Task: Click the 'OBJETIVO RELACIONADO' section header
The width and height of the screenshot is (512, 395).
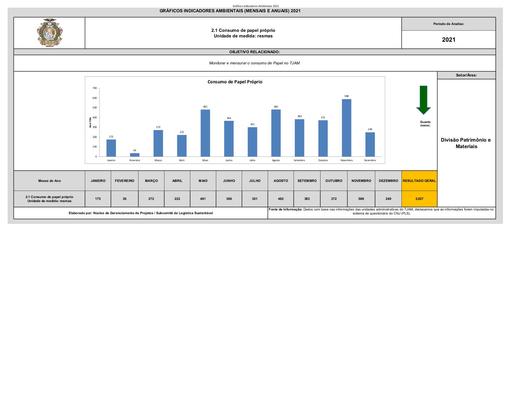Action: (254, 52)
